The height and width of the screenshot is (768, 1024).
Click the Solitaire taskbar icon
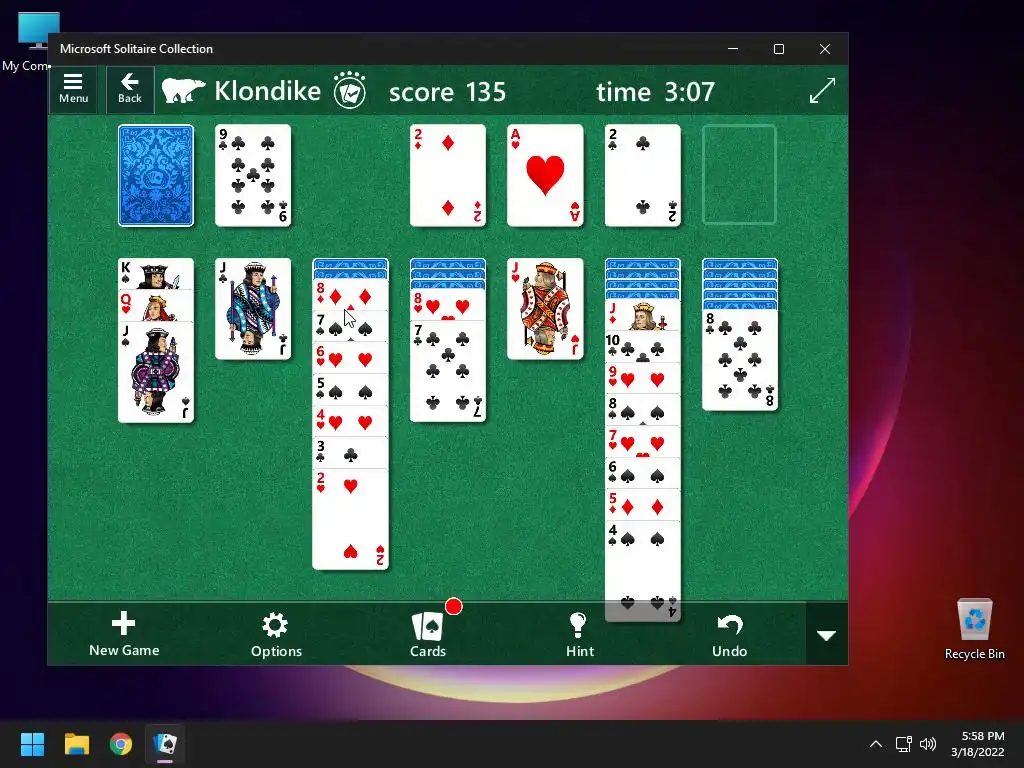coord(165,744)
